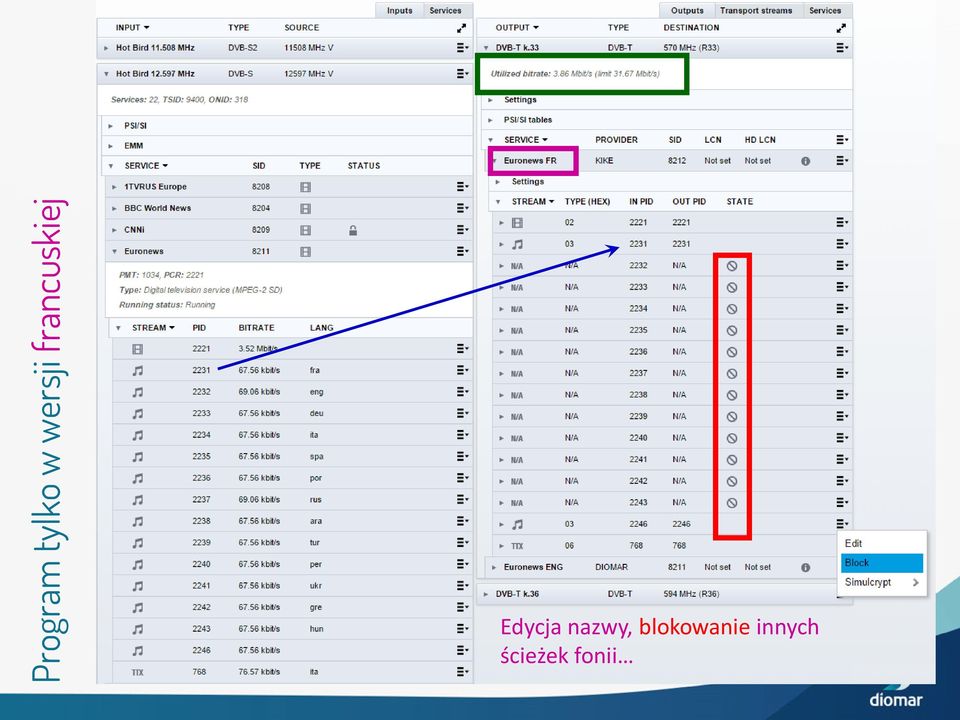
Task: Switch to the Outputs tab
Action: tap(687, 10)
